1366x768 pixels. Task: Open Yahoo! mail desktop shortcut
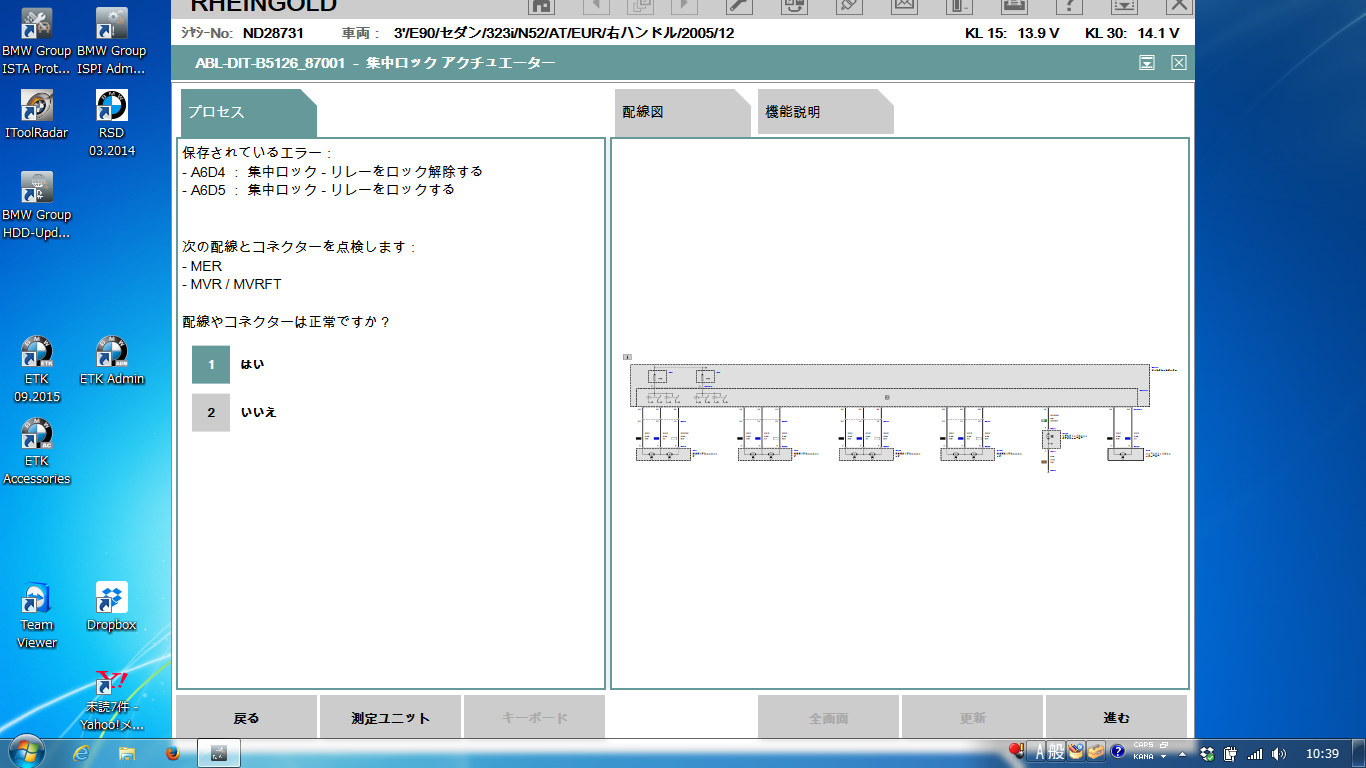click(x=111, y=700)
